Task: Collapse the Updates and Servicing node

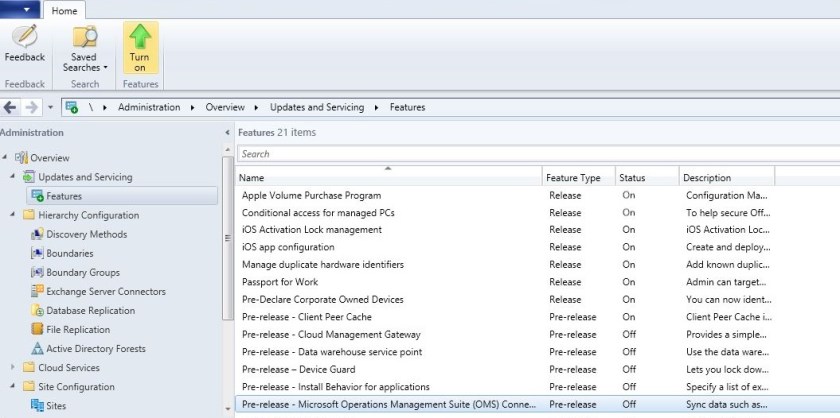Action: pyautogui.click(x=13, y=177)
